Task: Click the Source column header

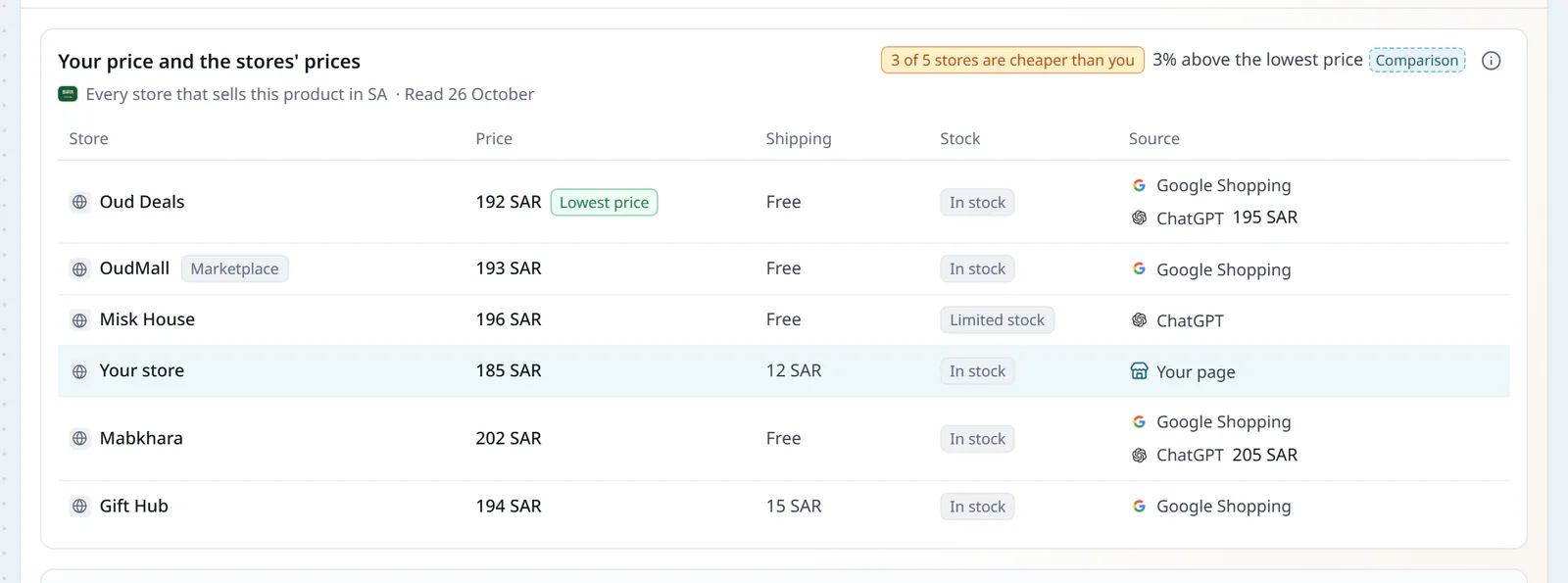Action: [x=1153, y=138]
